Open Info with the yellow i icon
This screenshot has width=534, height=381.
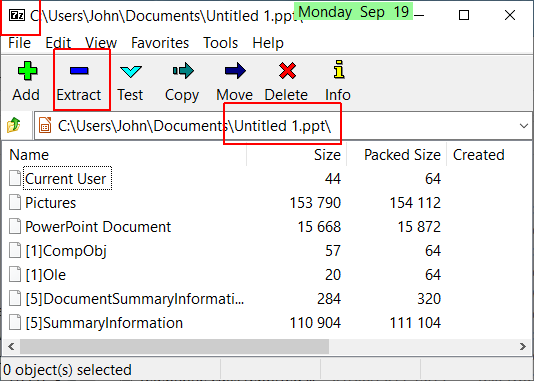[x=339, y=69]
